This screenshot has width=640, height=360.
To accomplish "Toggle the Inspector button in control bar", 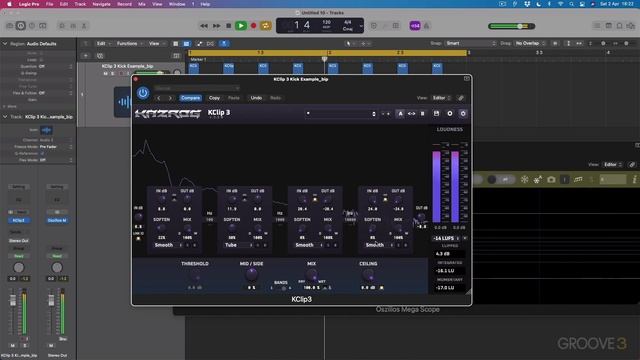I will pyautogui.click(x=20, y=26).
